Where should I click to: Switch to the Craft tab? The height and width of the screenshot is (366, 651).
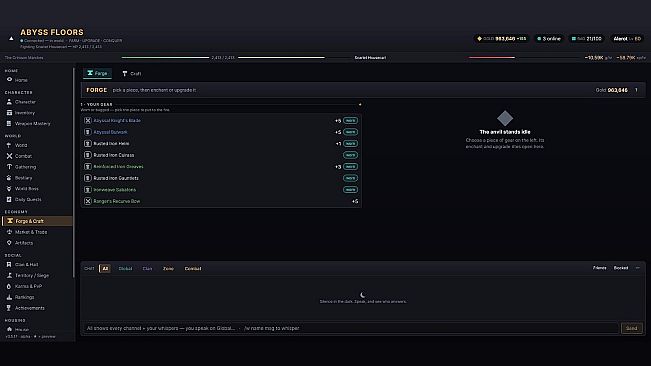132,73
